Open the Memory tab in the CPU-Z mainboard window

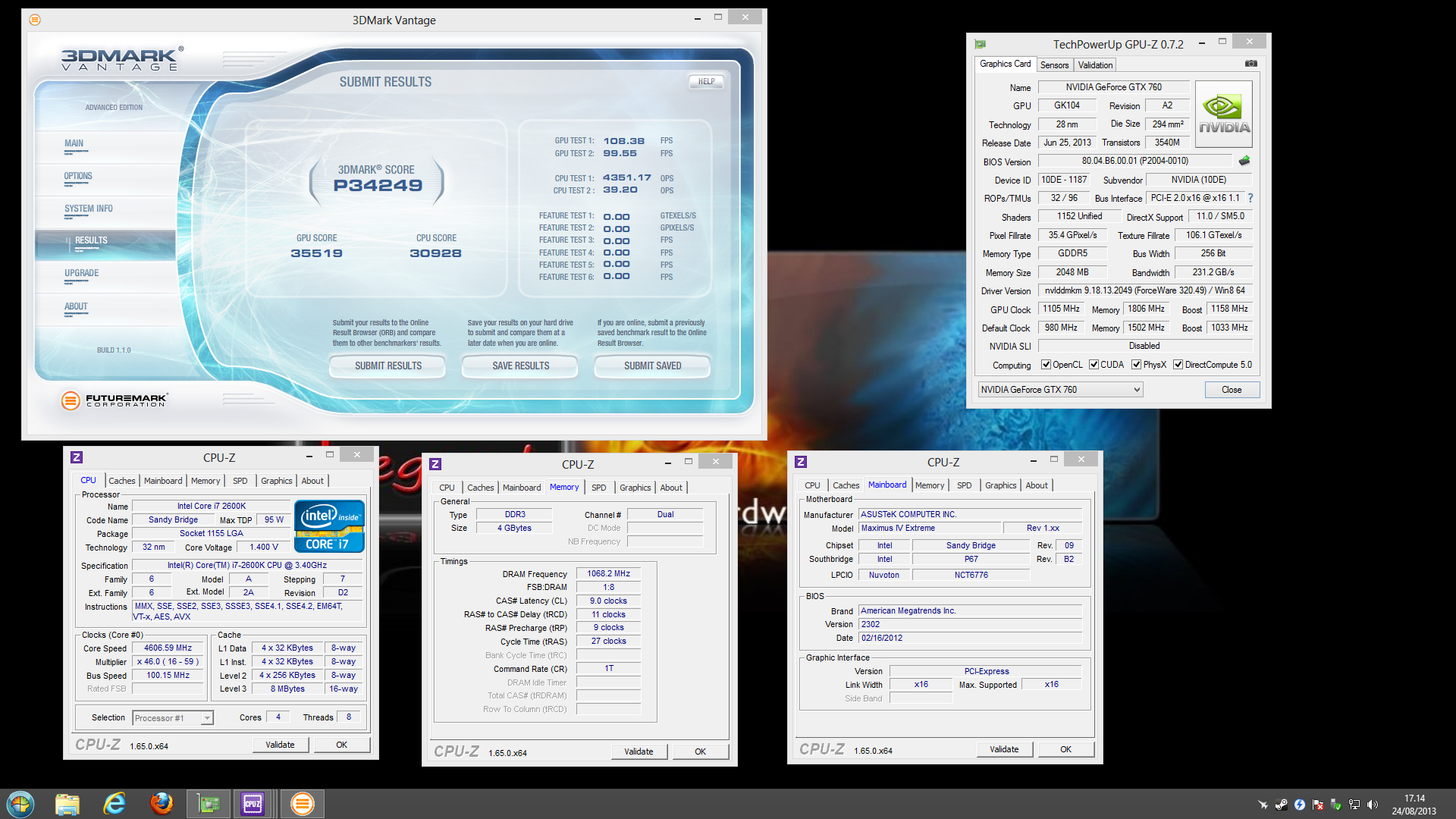tap(930, 485)
